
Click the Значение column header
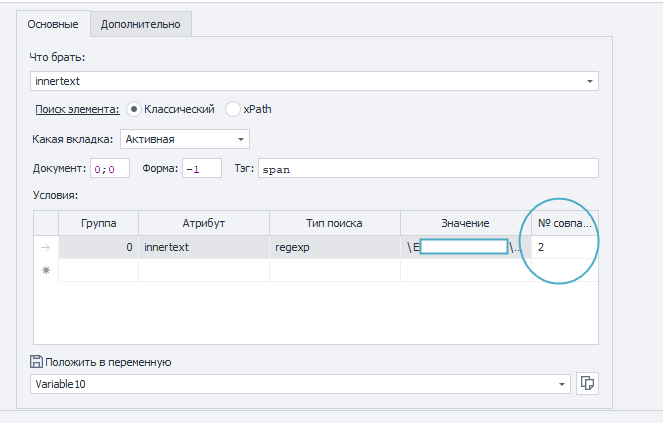[465, 222]
